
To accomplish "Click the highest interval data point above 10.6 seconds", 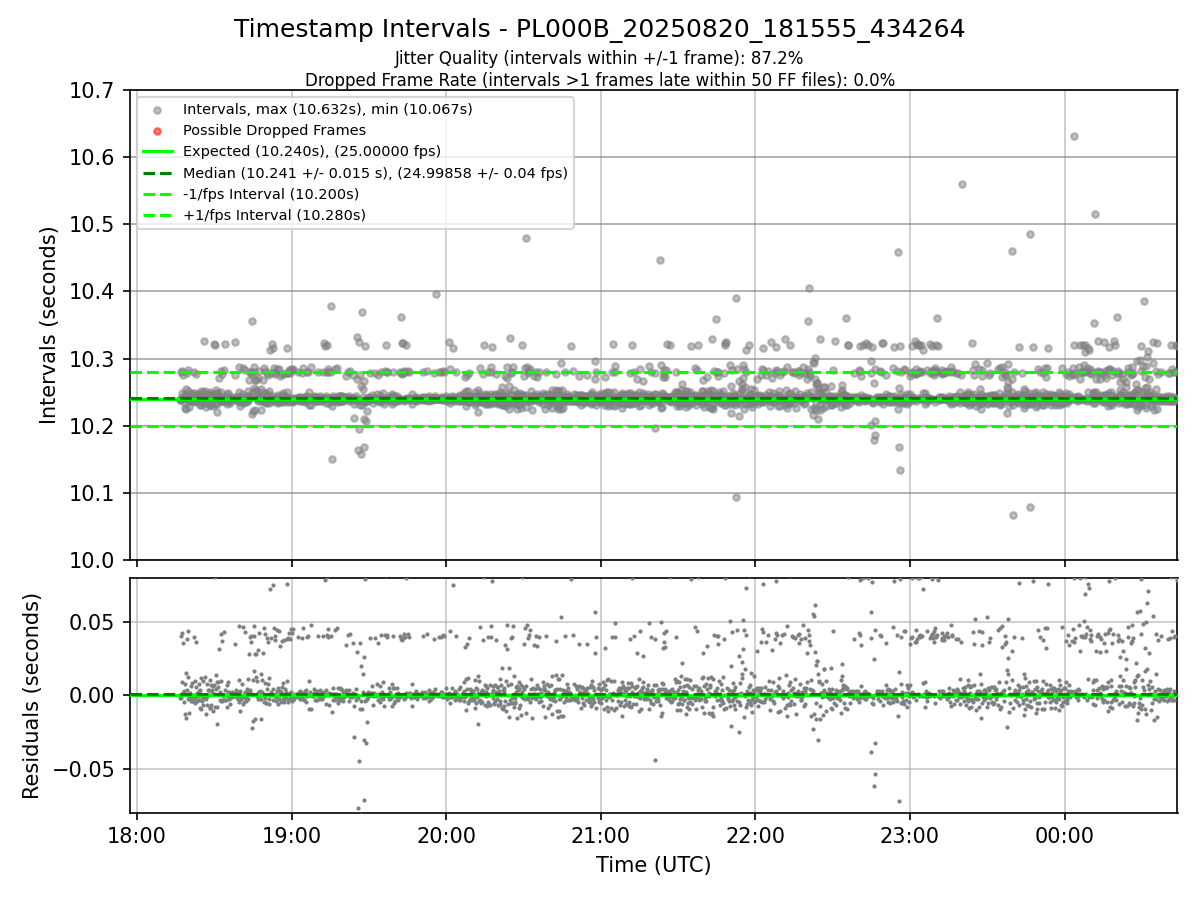I will point(1074,136).
